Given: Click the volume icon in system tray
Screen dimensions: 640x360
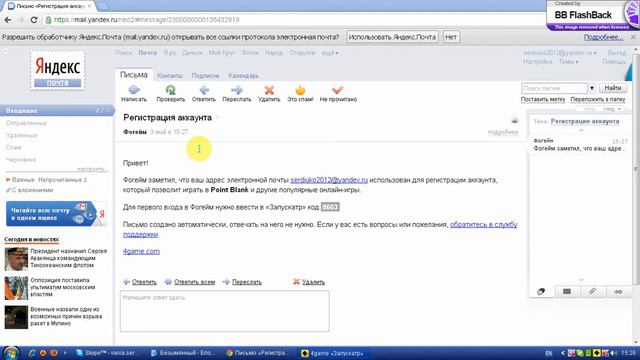Looking at the screenshot, I should pyautogui.click(x=614, y=353).
